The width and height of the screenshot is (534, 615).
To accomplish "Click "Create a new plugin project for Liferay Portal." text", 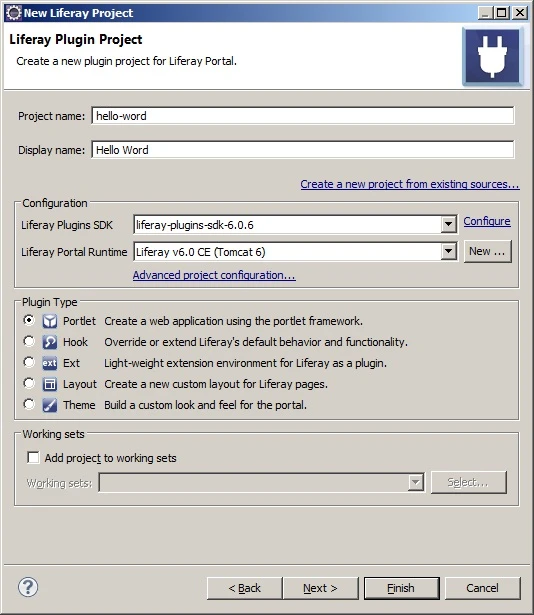I will pyautogui.click(x=126, y=61).
